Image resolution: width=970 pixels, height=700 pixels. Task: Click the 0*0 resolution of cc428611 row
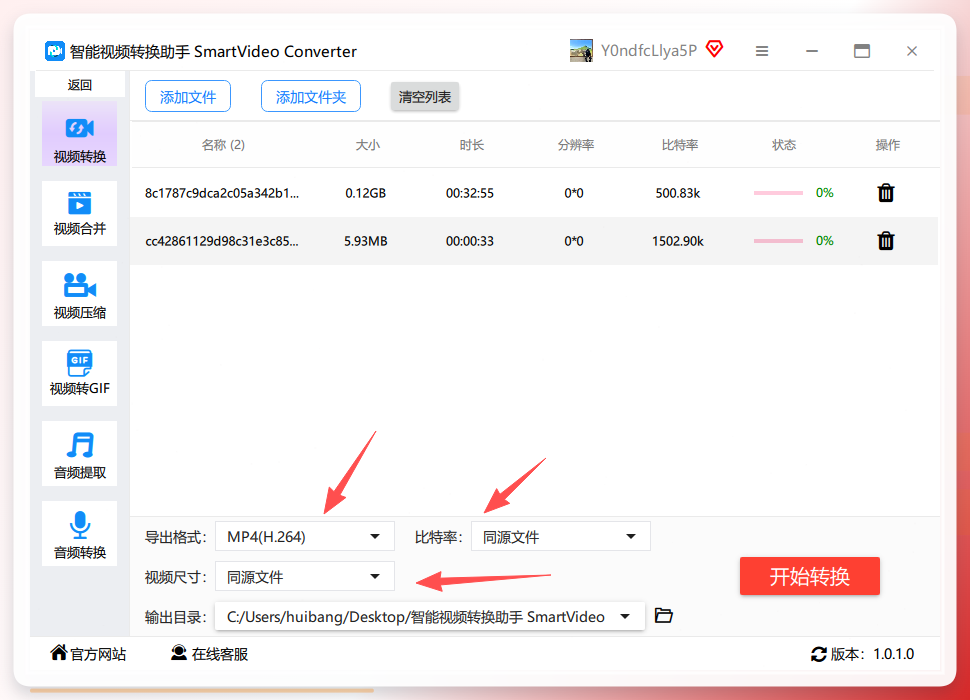(x=574, y=241)
